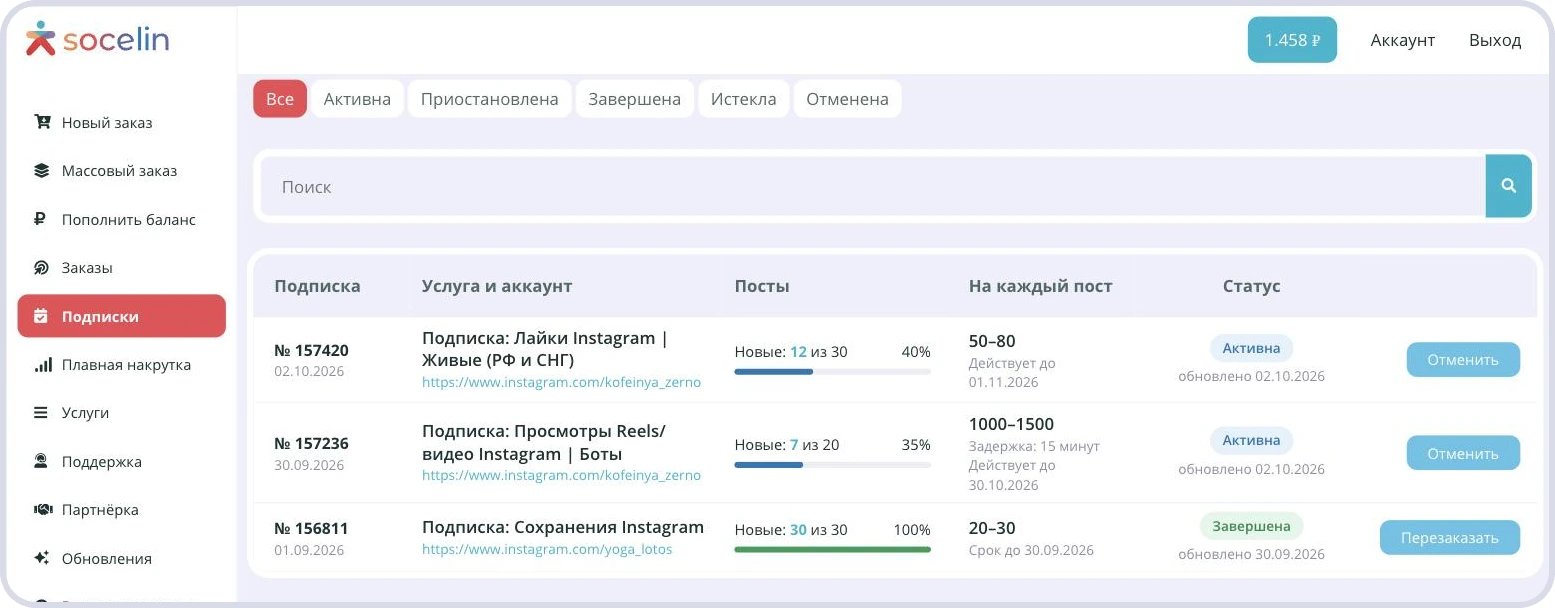Image resolution: width=1555 pixels, height=608 pixels.
Task: Show Отменена subscriptions
Action: coord(847,99)
